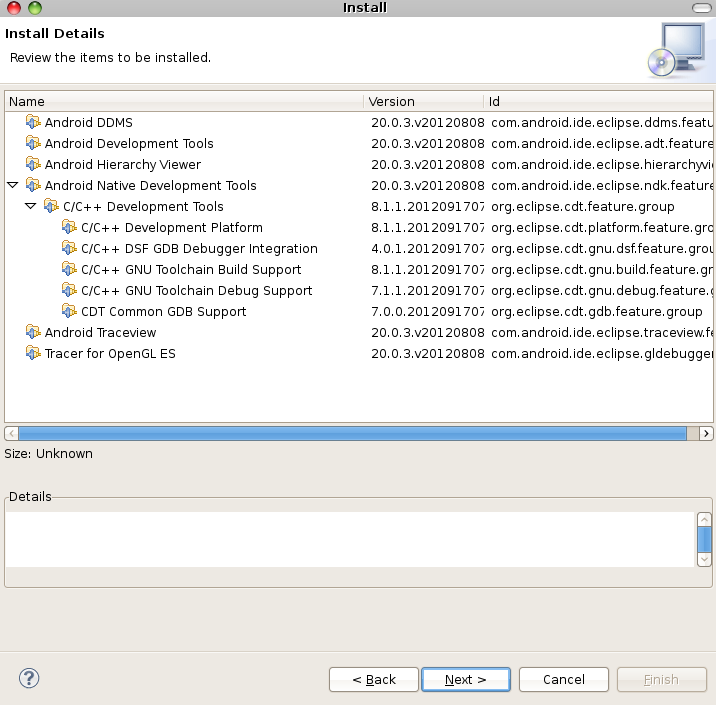Click the com.android.ide.eclipse.traceview id cell
716x705 pixels.
click(x=602, y=332)
